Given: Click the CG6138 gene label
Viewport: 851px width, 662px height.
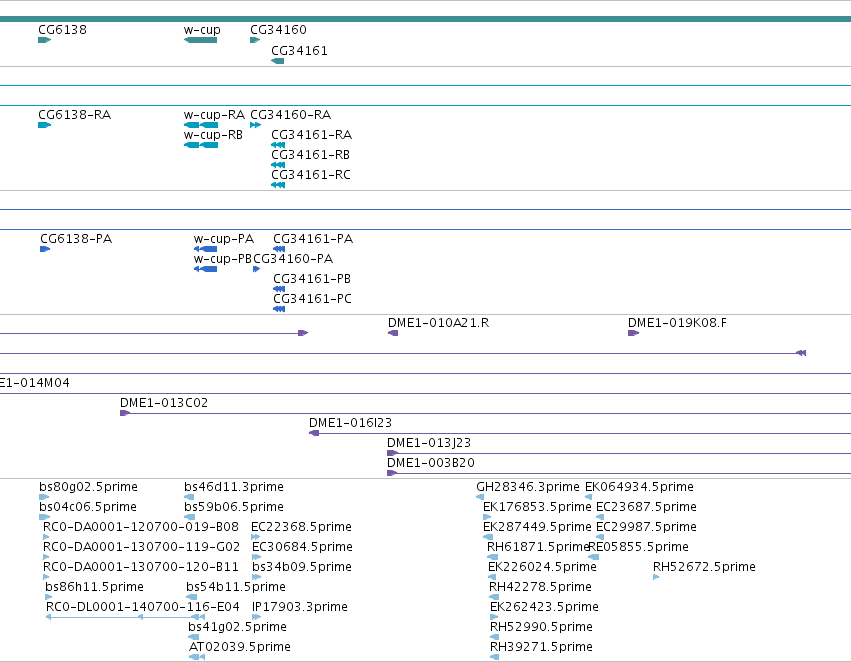Looking at the screenshot, I should [62, 30].
